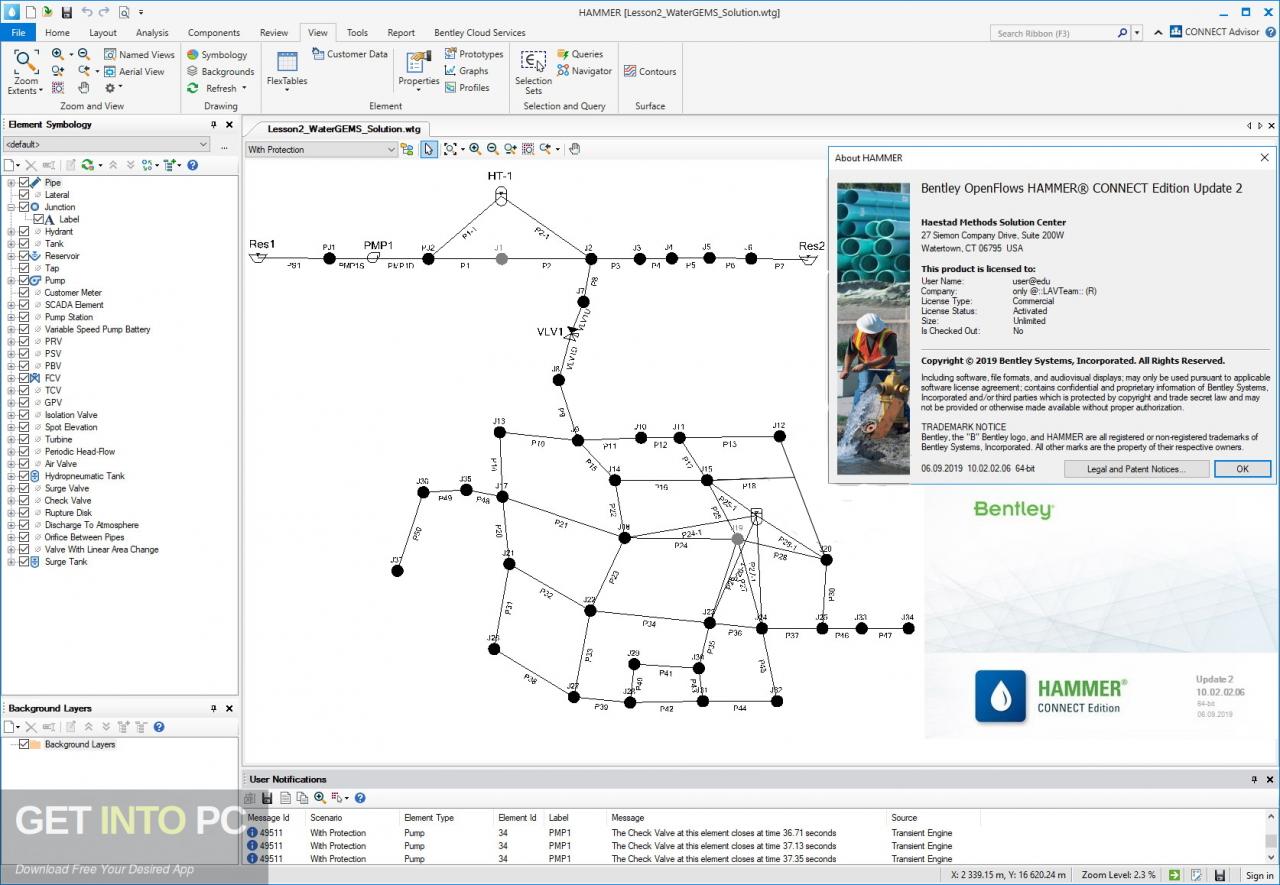Click the Refresh drawing button
The width and height of the screenshot is (1280, 885).
[x=213, y=88]
